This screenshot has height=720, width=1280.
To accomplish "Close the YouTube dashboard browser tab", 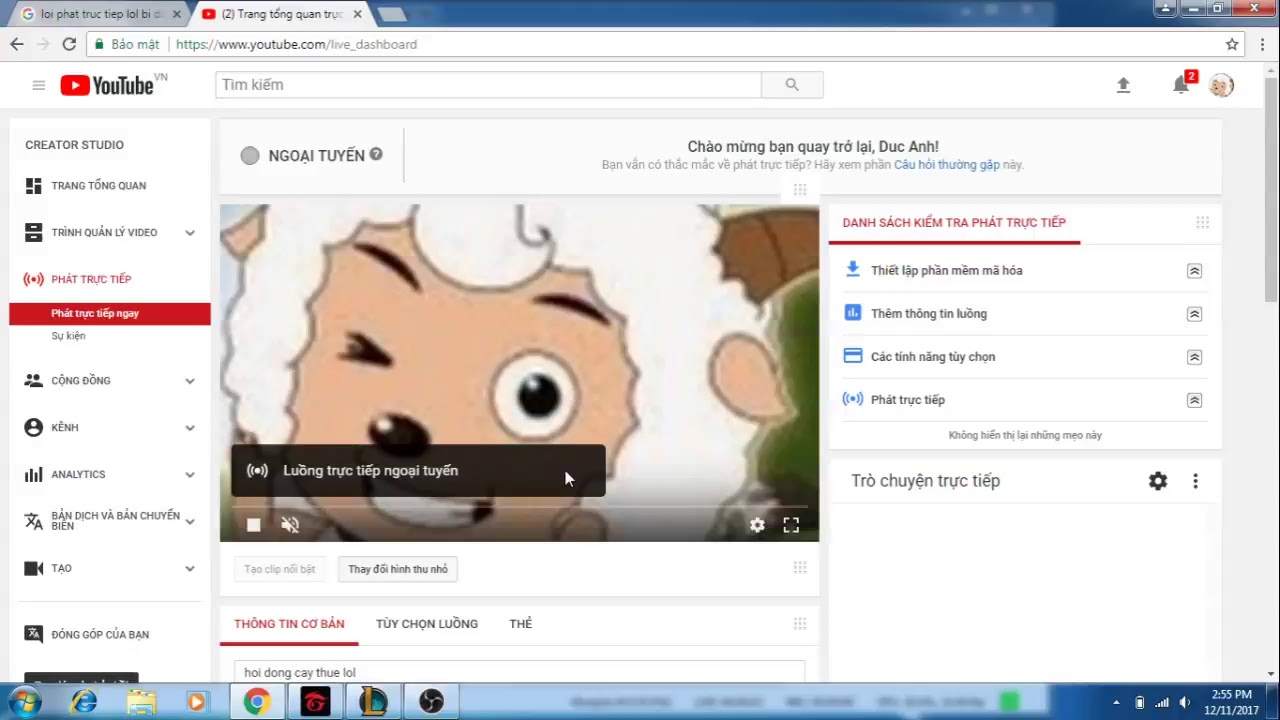I will [357, 14].
